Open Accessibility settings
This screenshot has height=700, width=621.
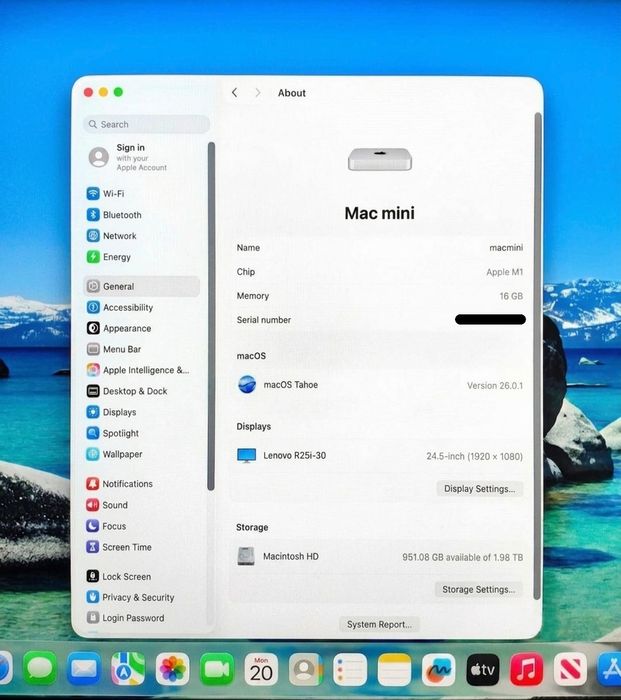[120, 307]
